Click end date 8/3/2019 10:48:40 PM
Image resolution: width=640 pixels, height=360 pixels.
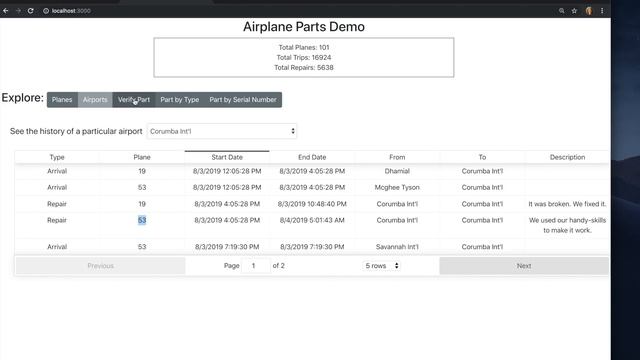(312, 204)
